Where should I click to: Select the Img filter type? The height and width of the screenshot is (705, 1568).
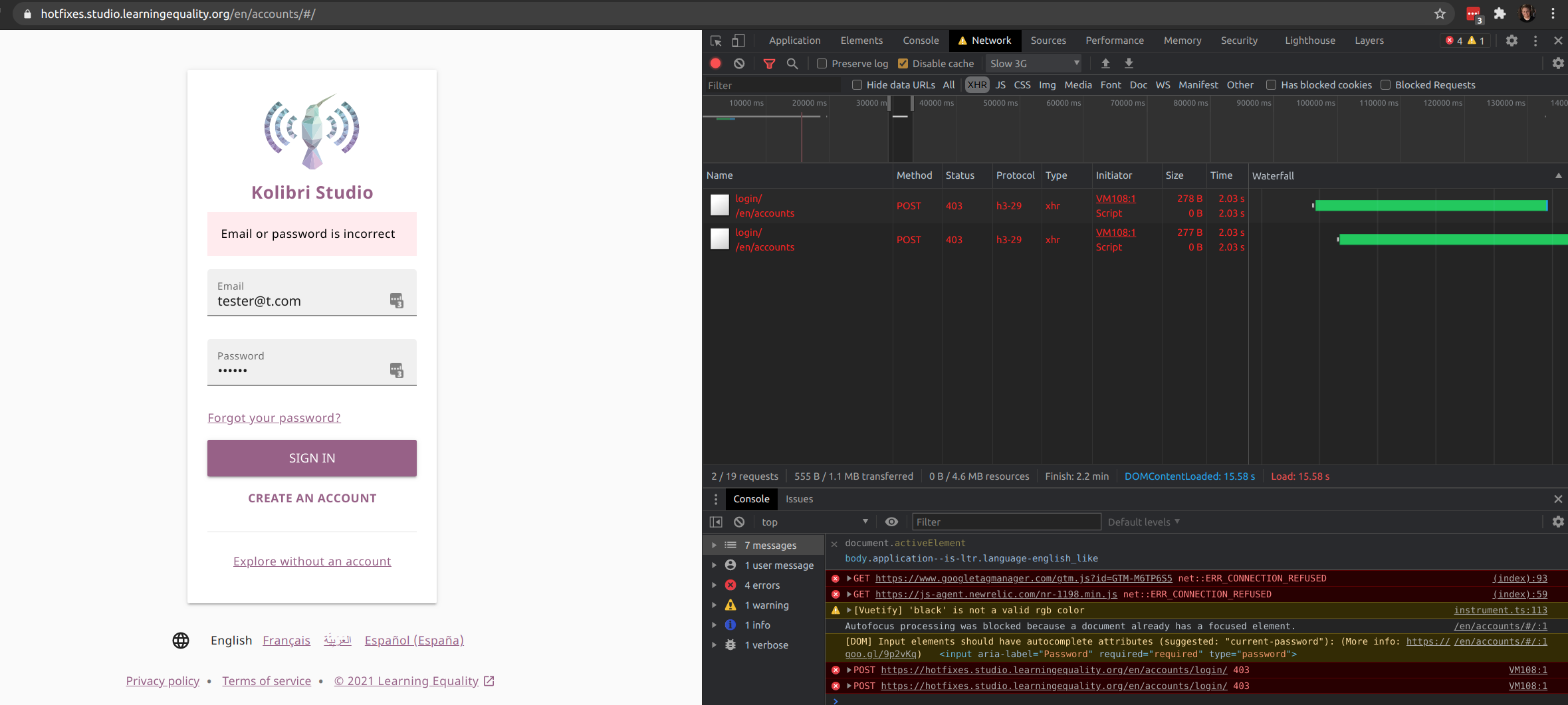click(1047, 85)
